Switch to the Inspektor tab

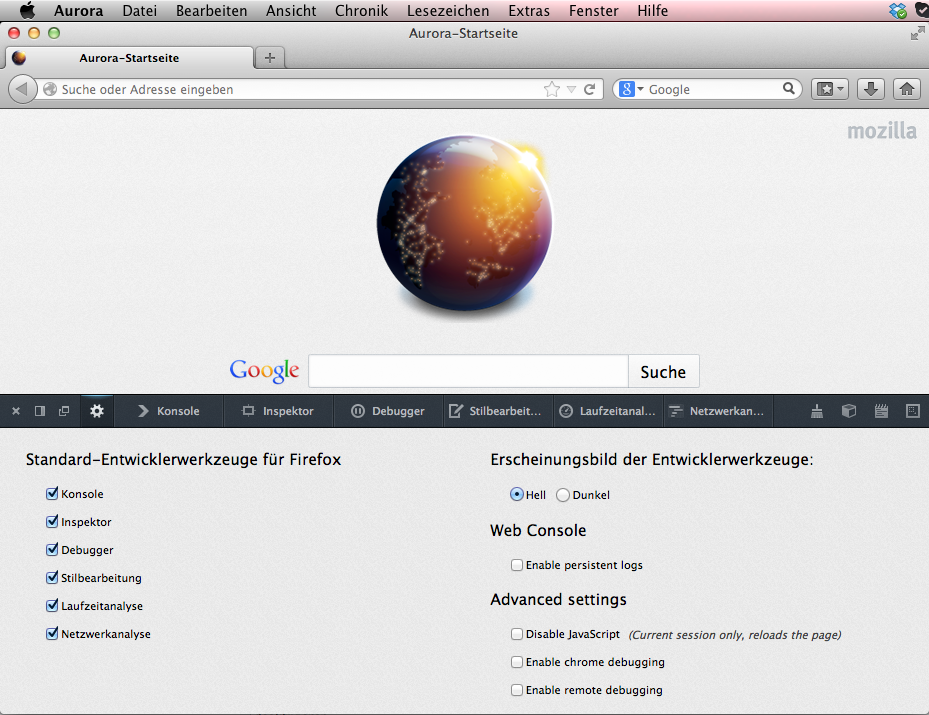(x=278, y=411)
